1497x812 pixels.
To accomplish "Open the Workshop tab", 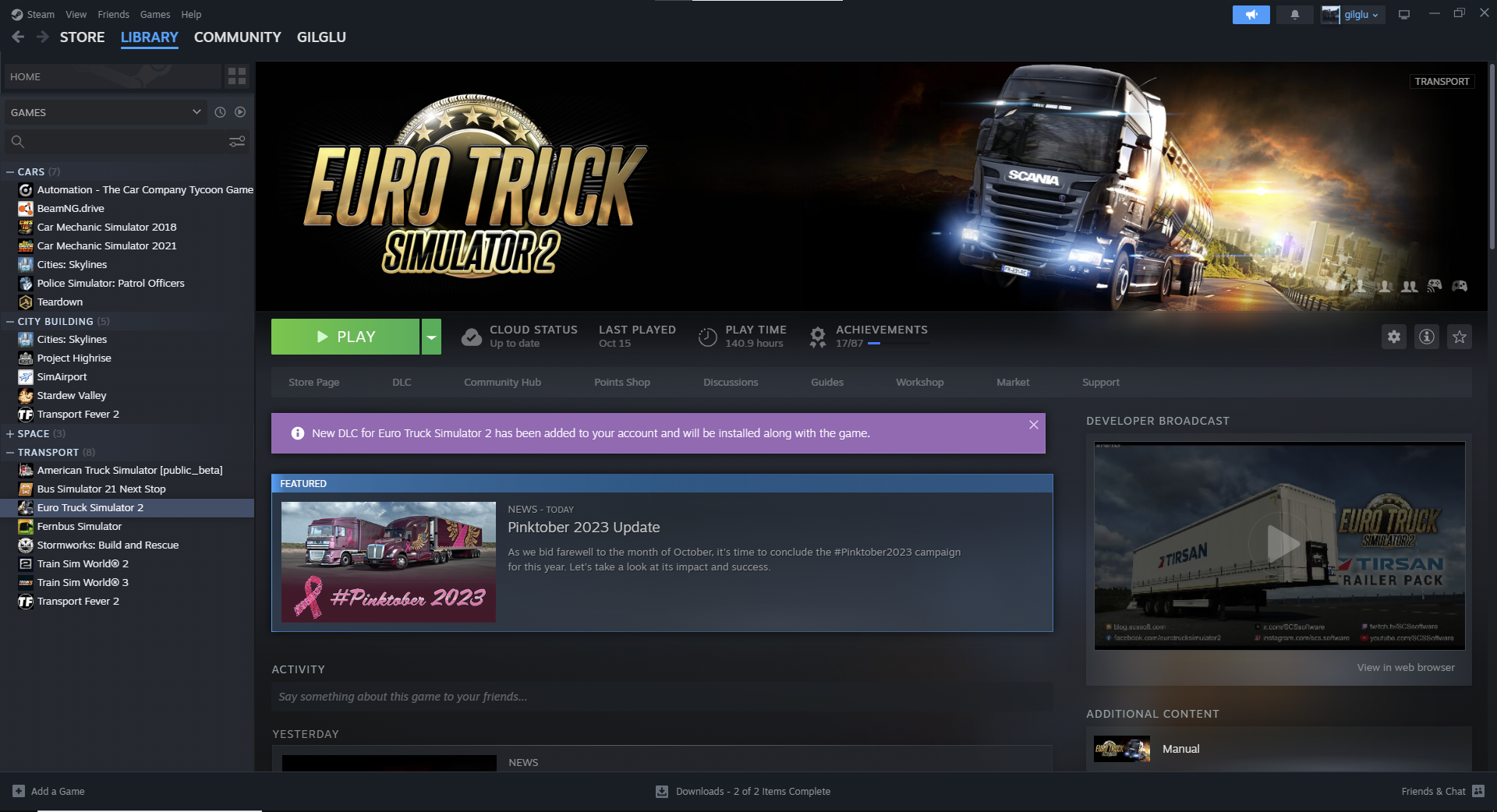I will [x=919, y=382].
